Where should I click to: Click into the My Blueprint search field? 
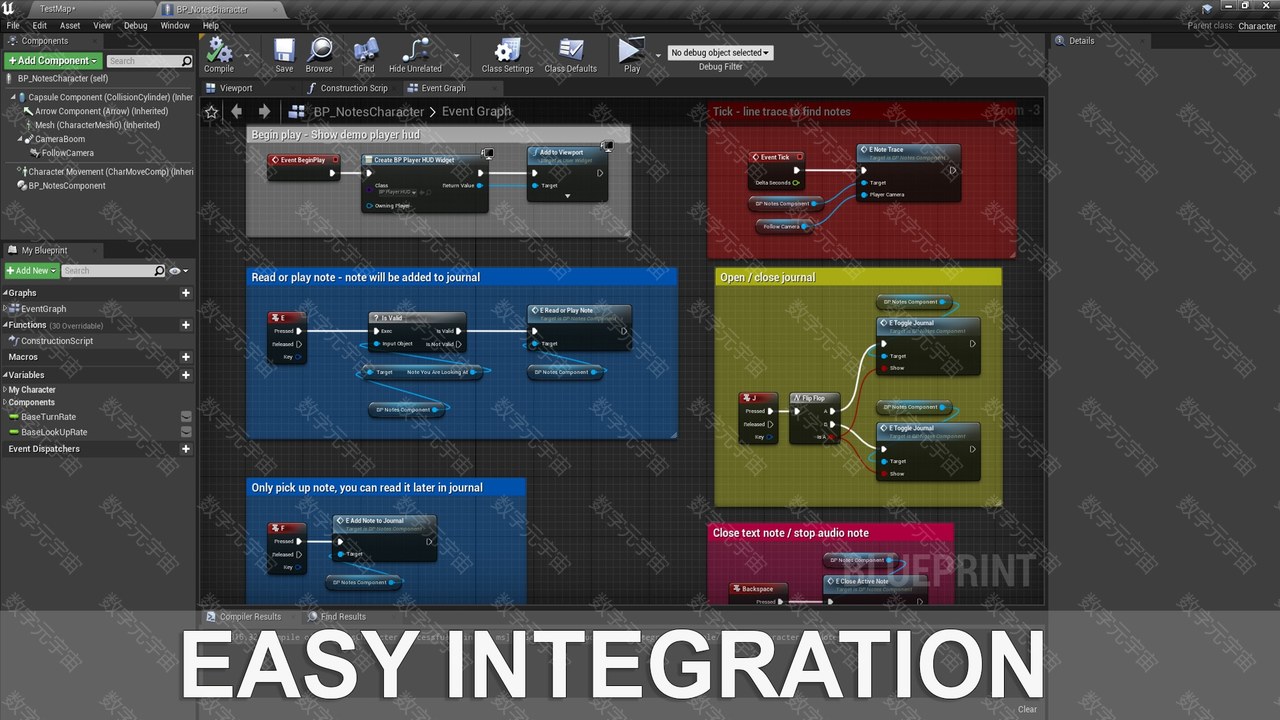[113, 271]
